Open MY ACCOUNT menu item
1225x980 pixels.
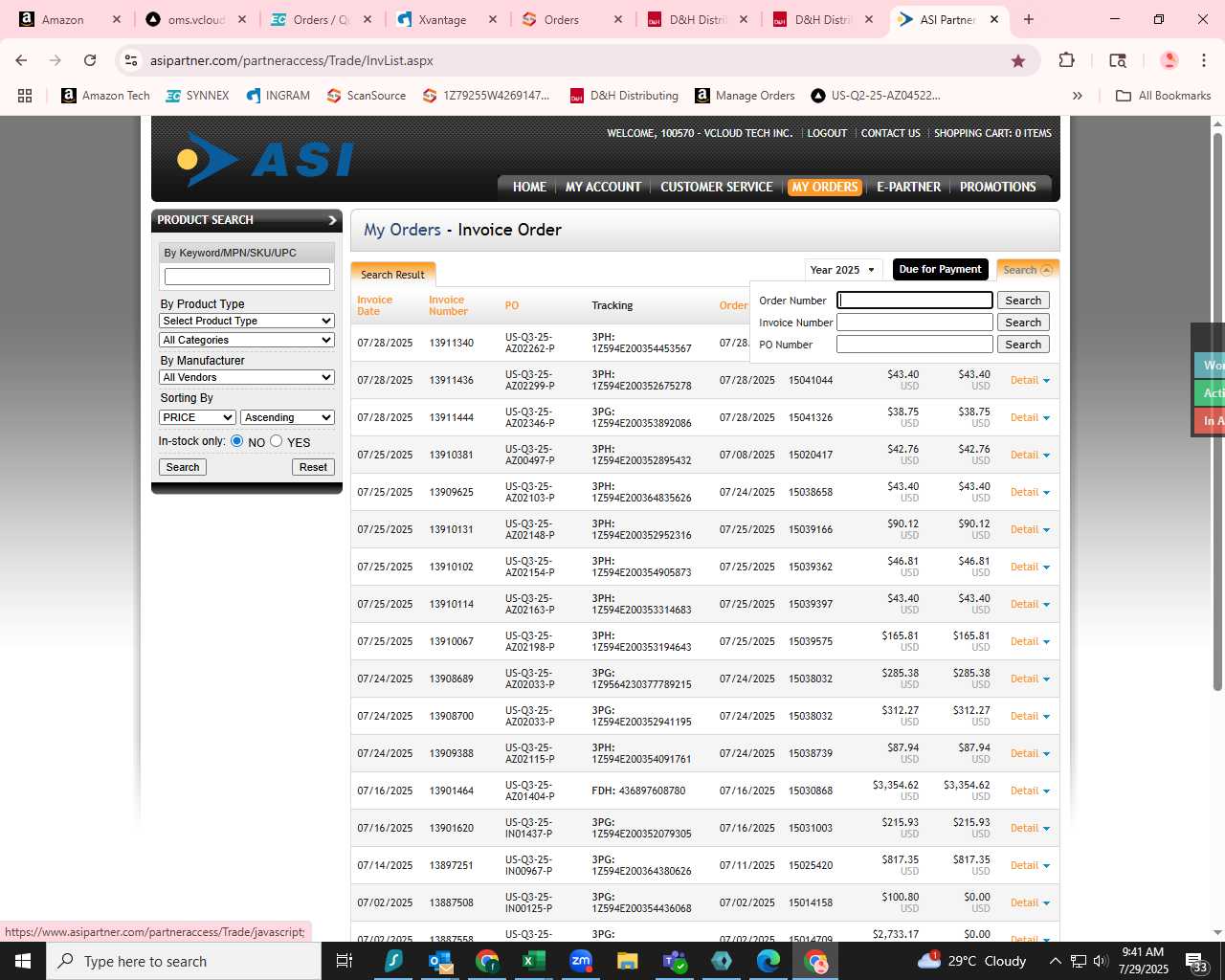603,187
